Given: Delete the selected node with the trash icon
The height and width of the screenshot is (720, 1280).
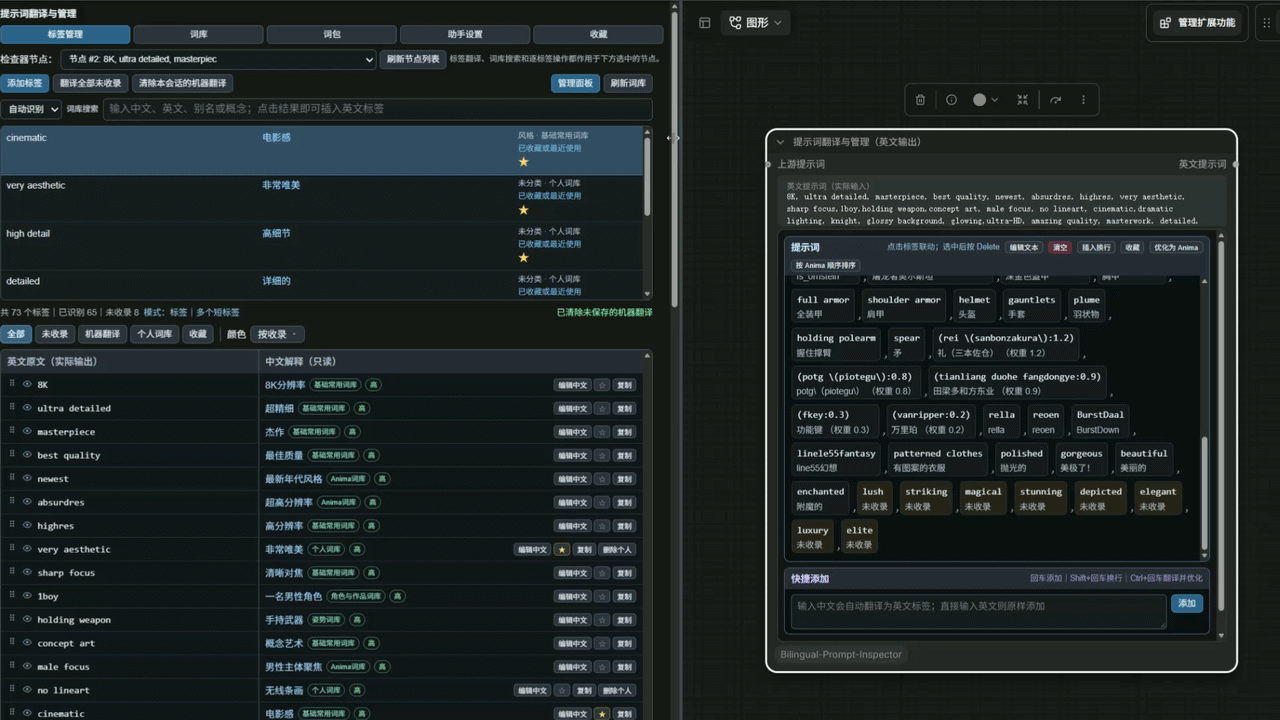Looking at the screenshot, I should (920, 100).
